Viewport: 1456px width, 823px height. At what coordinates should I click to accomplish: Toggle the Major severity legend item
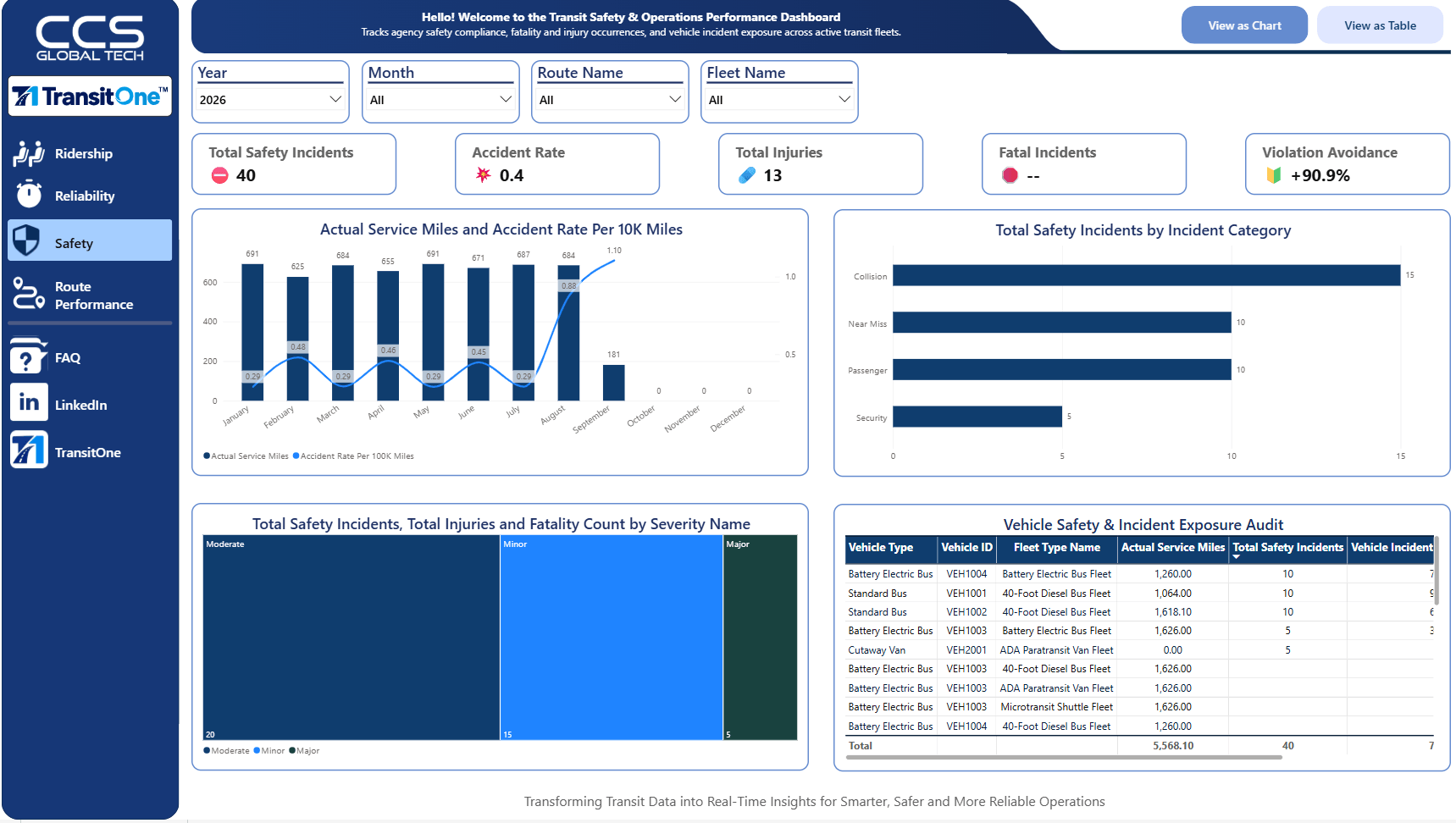pos(304,751)
